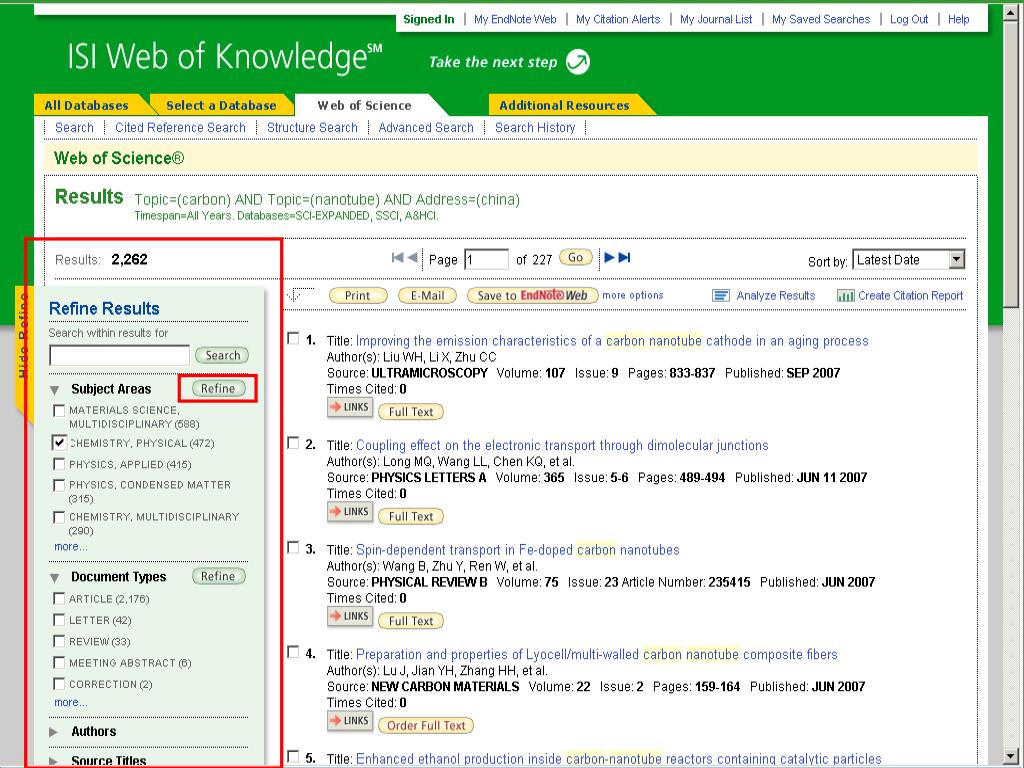The width and height of the screenshot is (1024, 768).
Task: Click the LINKS icon for result 2
Action: pos(350,512)
